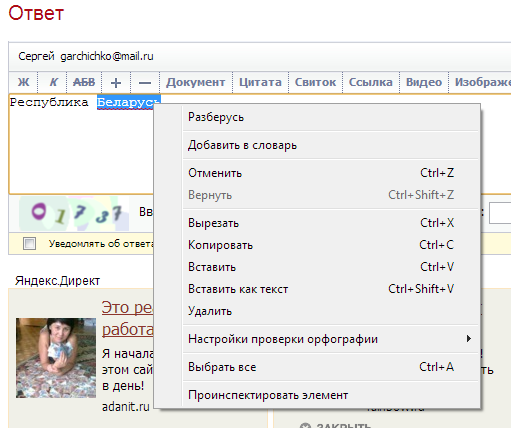Insert a Свиток scroll block
Screen dimensions: 511x428
pos(315,82)
